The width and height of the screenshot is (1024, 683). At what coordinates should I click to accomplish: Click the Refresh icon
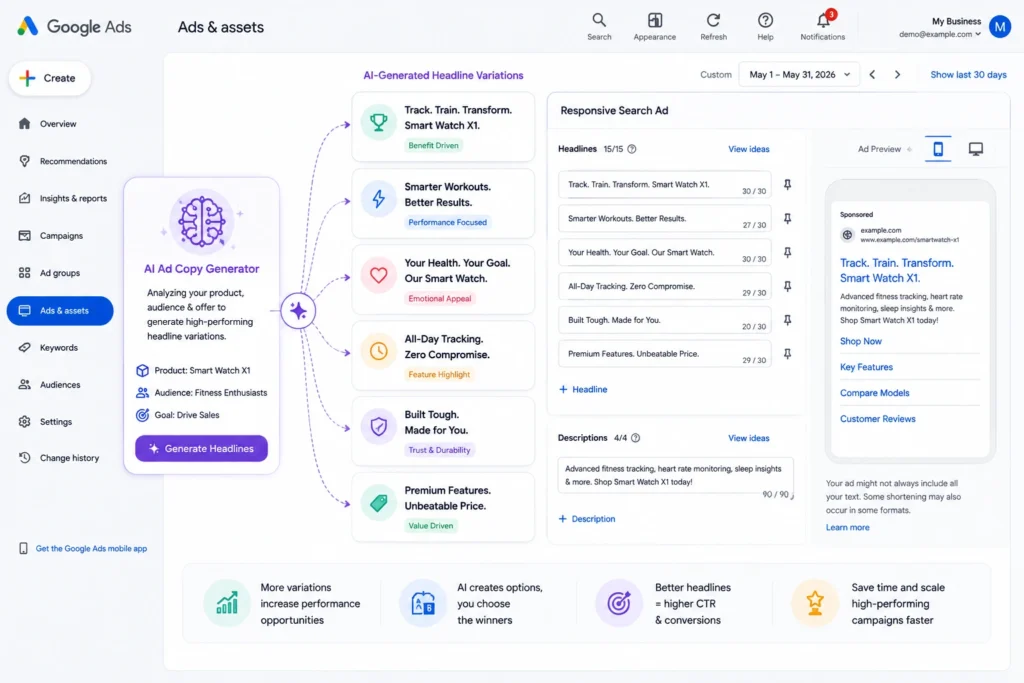(x=713, y=20)
